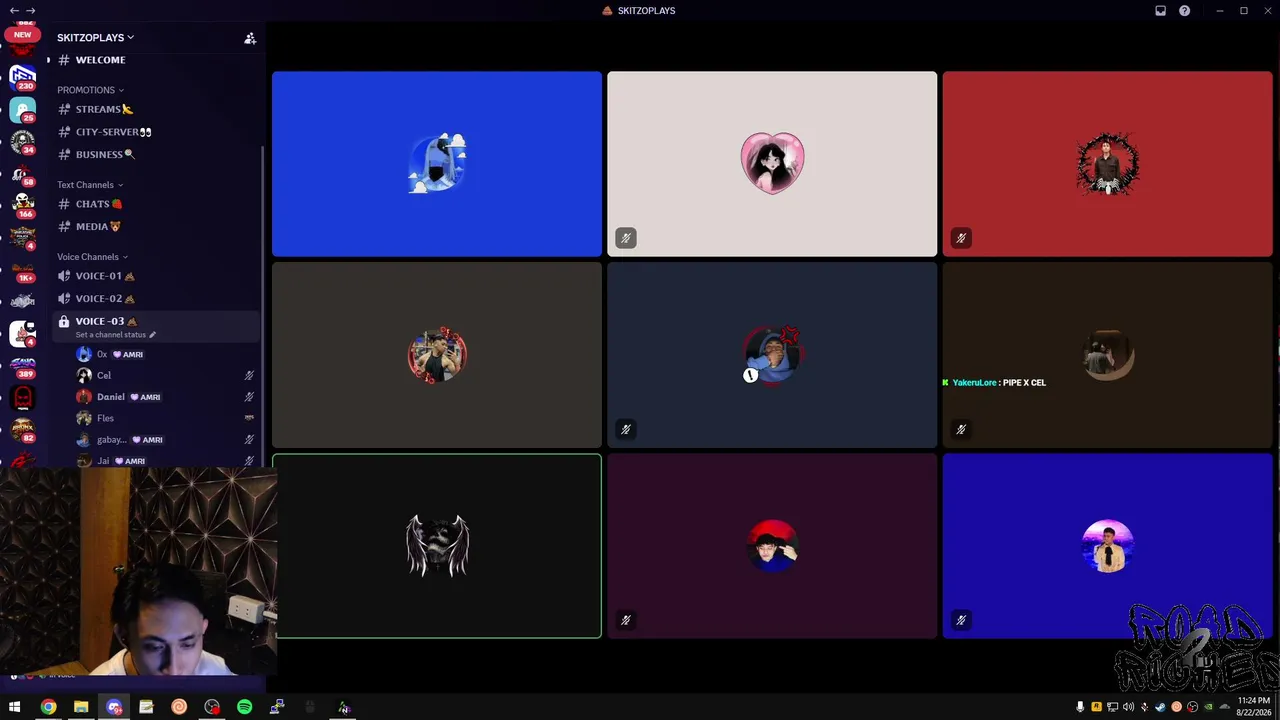Open the CHATS text channel

156,204
